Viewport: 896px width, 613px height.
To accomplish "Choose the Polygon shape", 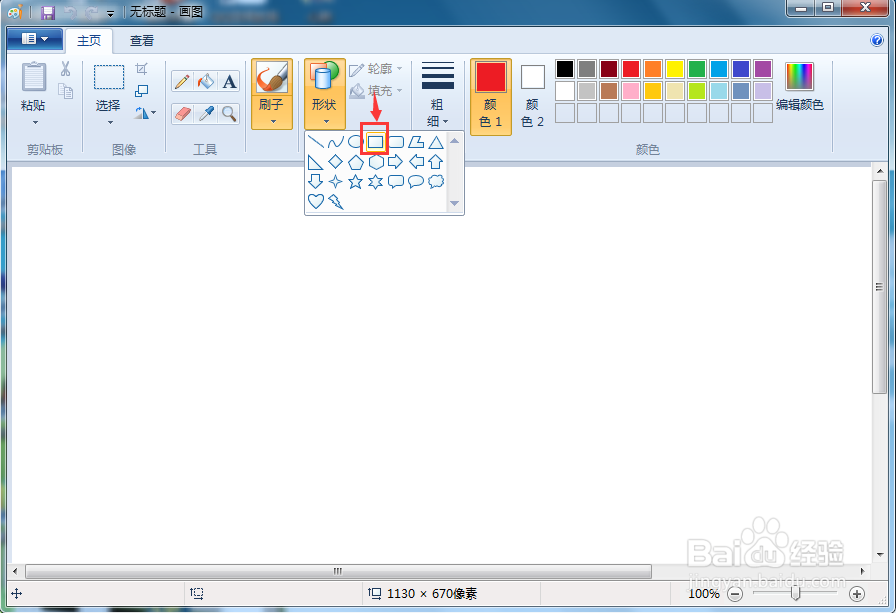I will 416,142.
